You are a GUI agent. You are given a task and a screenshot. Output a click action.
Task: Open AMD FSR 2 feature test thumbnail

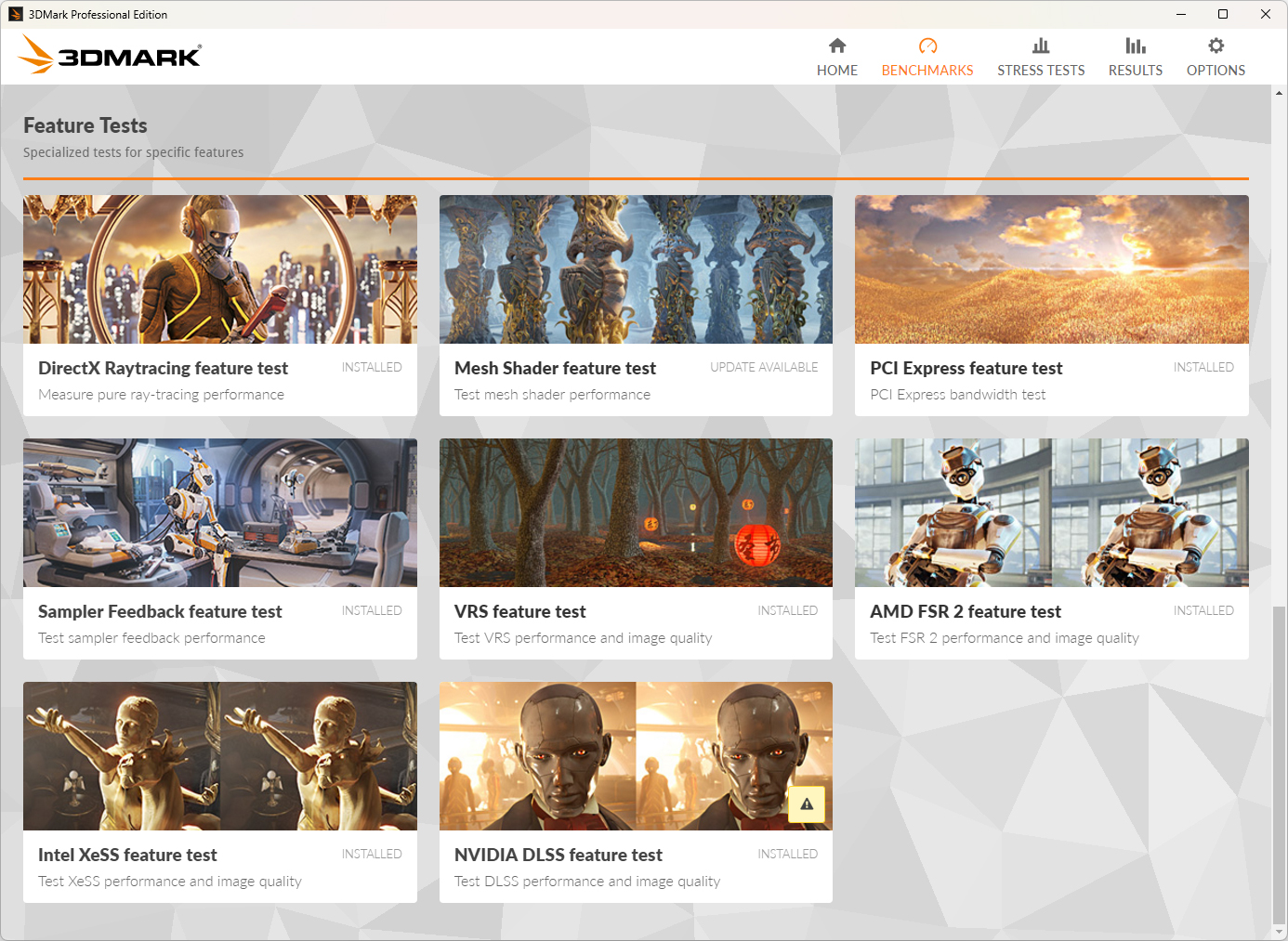click(x=1052, y=513)
